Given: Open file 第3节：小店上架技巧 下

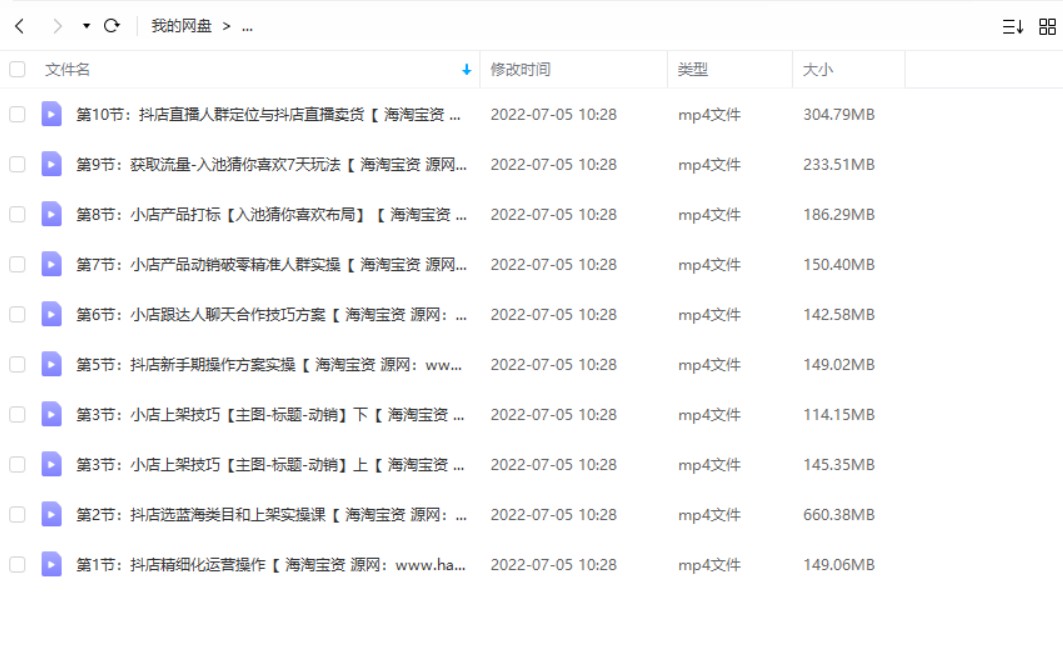Looking at the screenshot, I should (270, 415).
